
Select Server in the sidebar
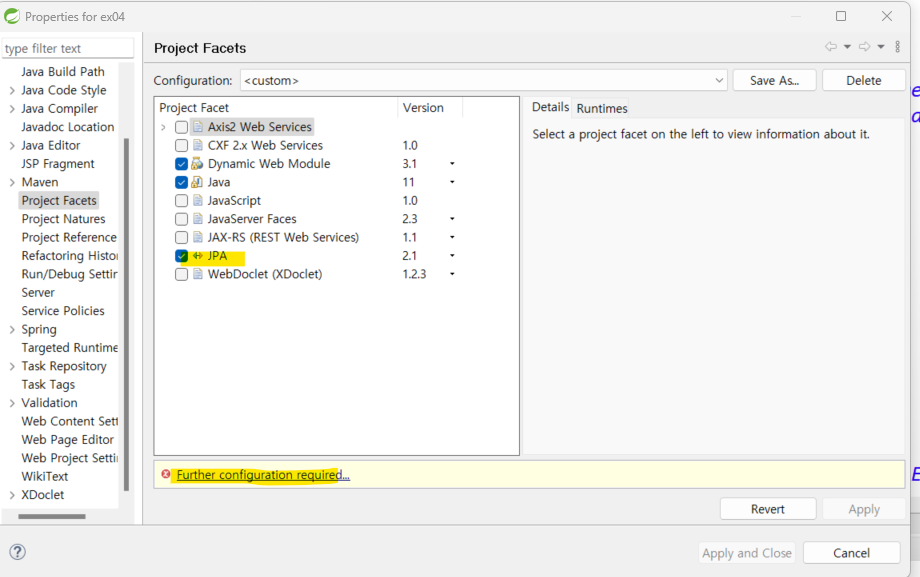[x=38, y=293]
